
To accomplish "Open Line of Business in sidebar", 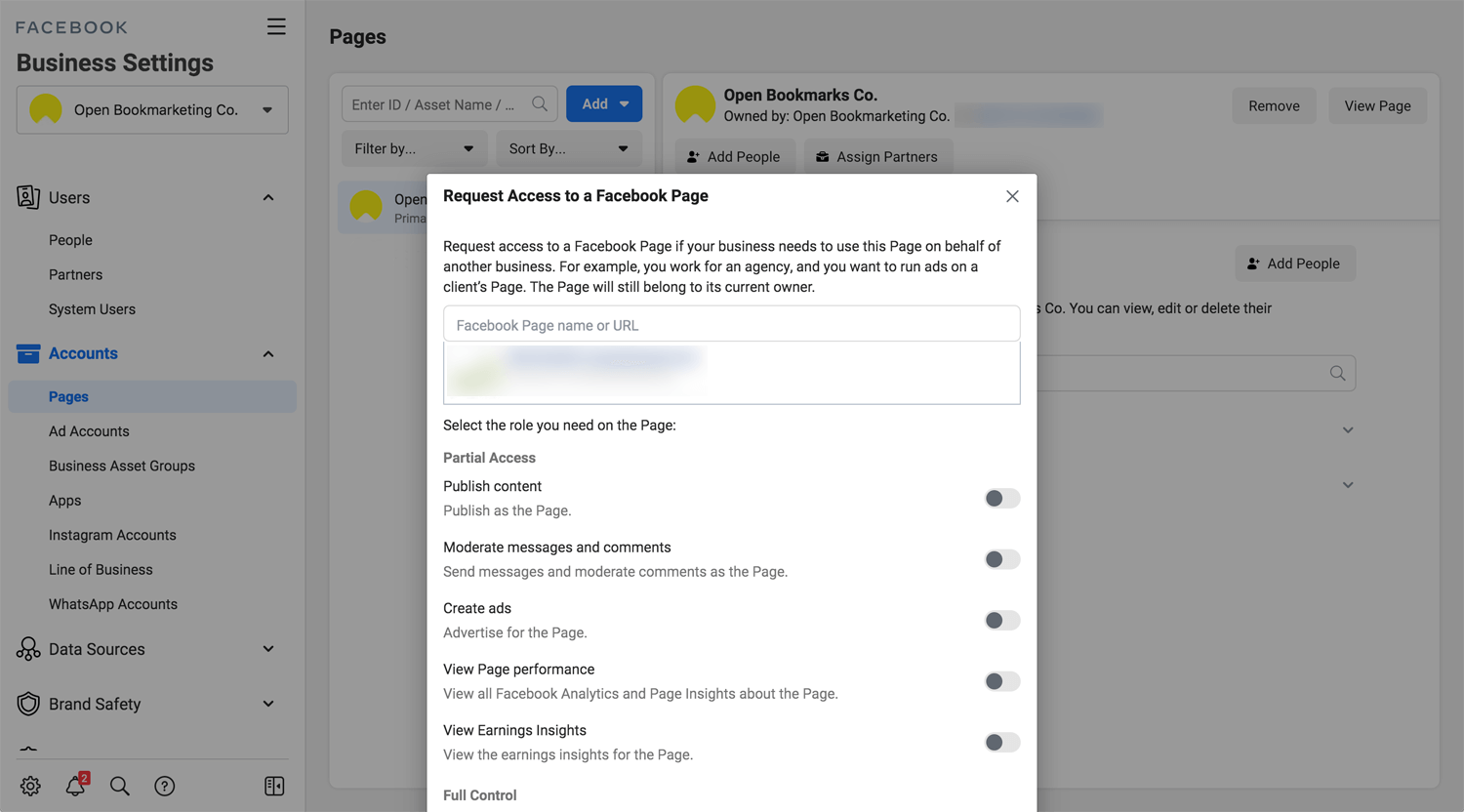I will pyautogui.click(x=101, y=570).
